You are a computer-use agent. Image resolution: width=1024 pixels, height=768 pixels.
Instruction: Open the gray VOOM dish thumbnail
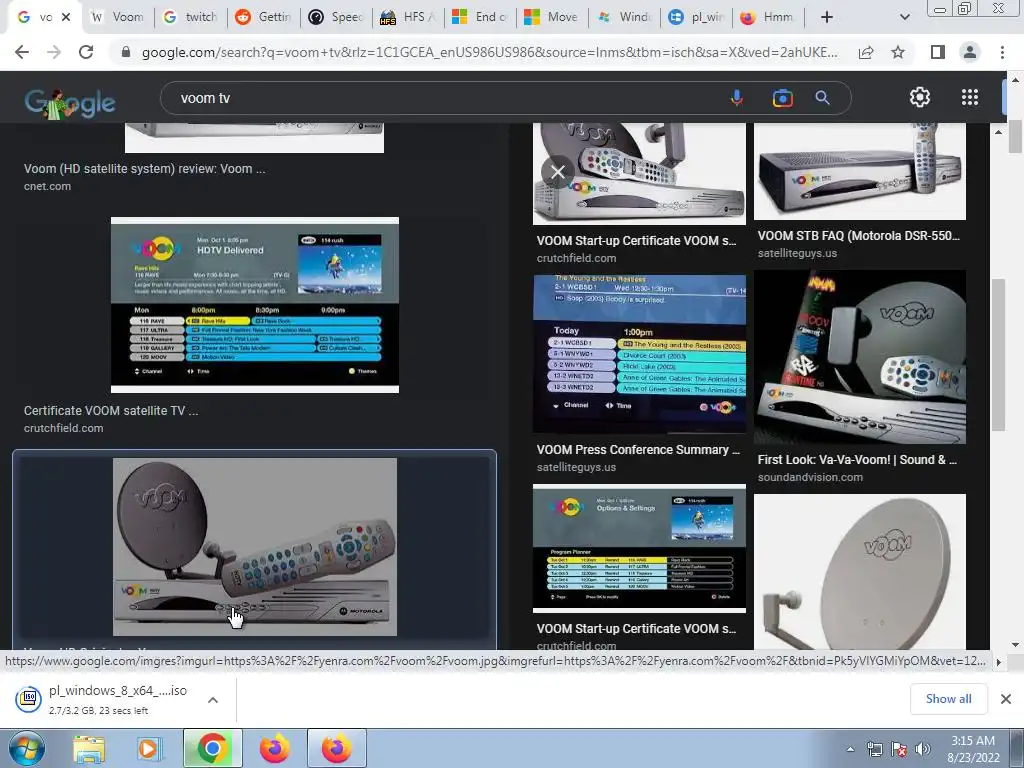[860, 571]
